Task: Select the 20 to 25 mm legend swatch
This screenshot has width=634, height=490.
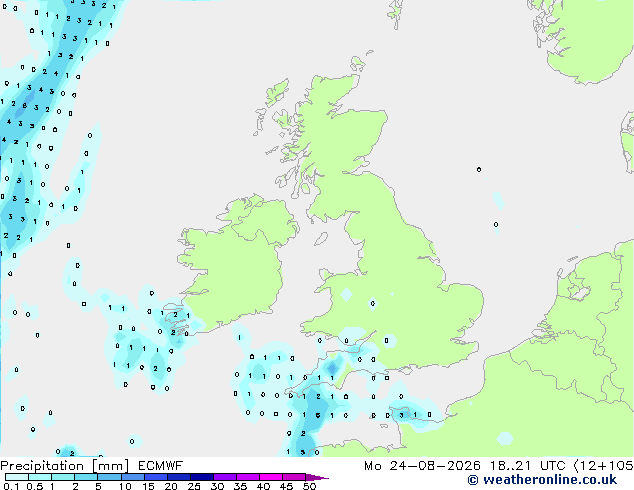Action: (179, 477)
